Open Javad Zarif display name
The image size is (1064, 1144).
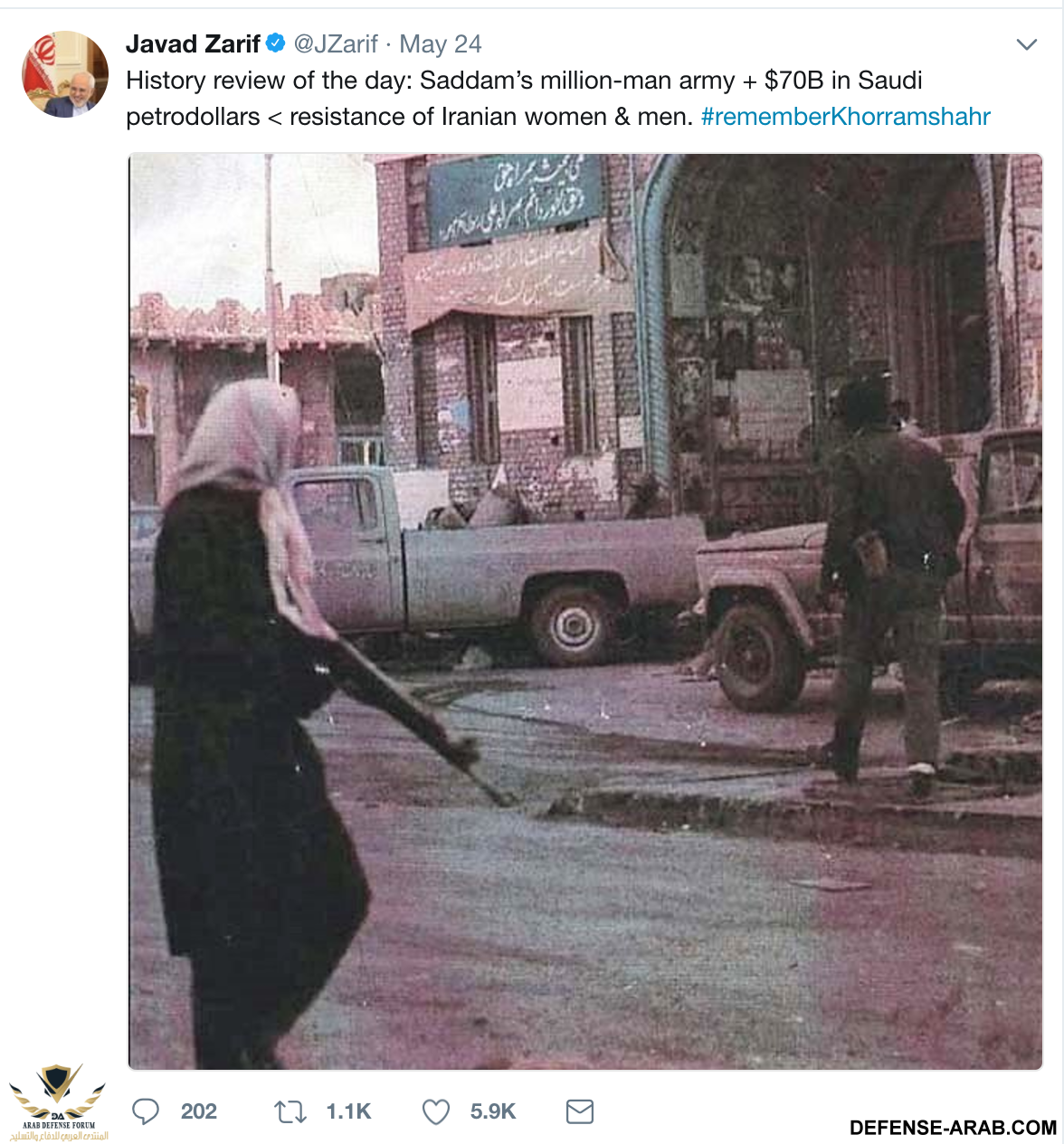point(193,43)
